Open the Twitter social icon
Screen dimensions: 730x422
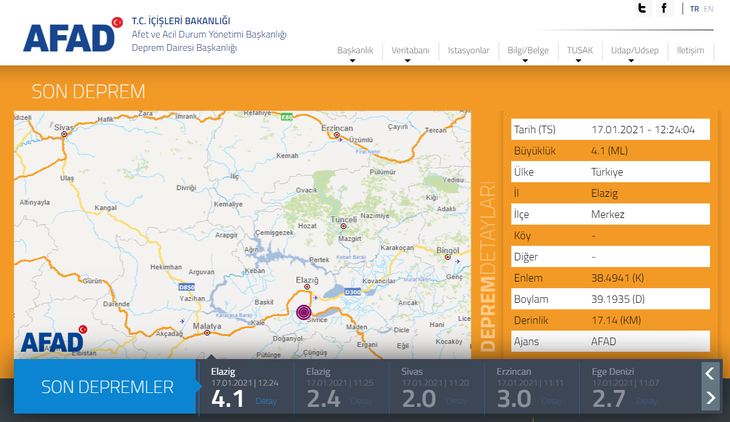pyautogui.click(x=642, y=9)
